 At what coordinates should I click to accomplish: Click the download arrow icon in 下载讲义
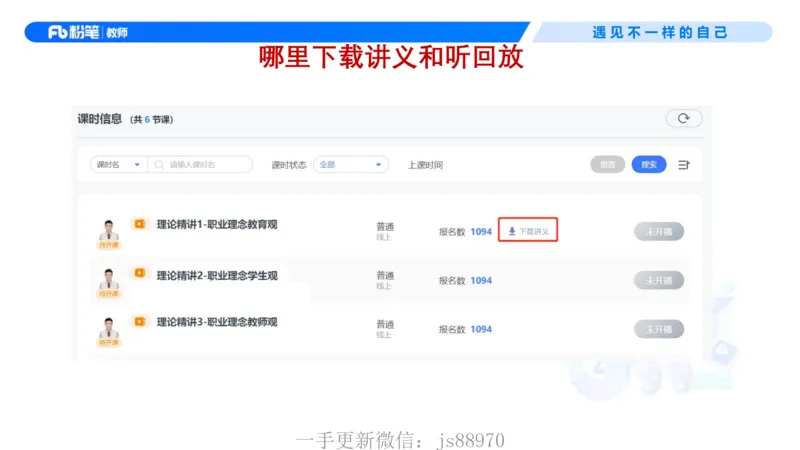(512, 231)
